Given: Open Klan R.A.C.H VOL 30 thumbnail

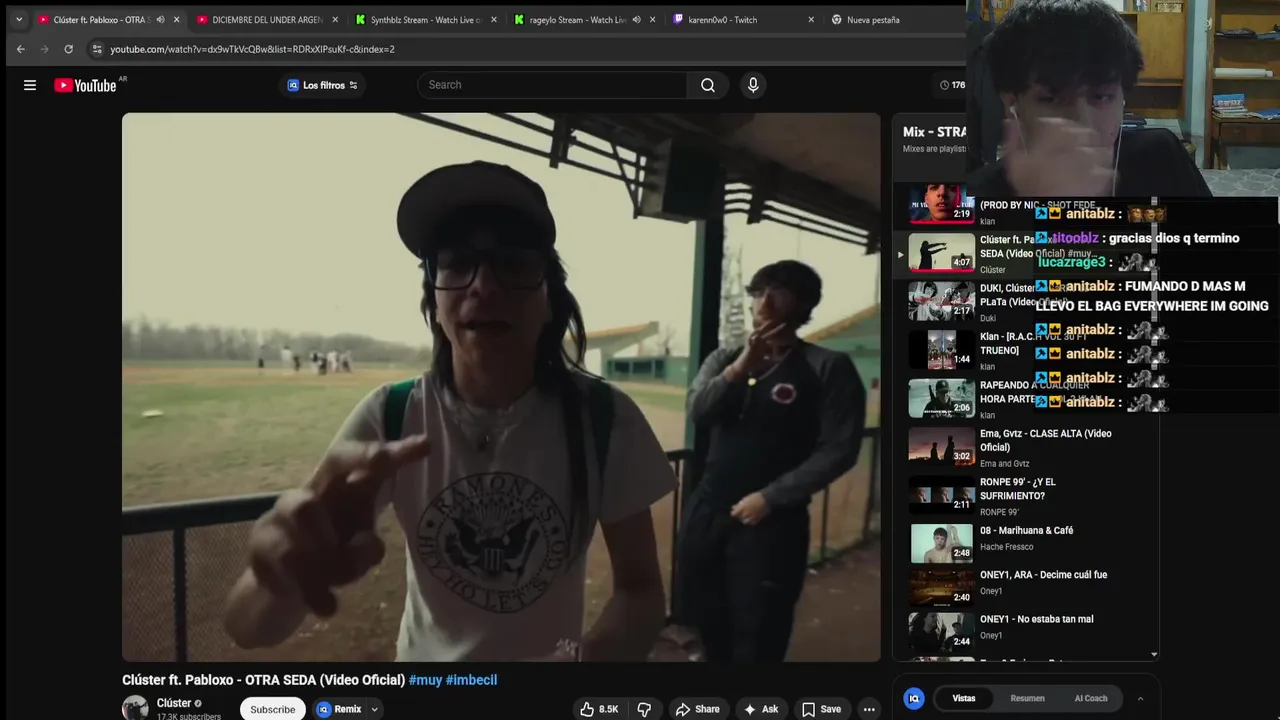Looking at the screenshot, I should [x=941, y=349].
